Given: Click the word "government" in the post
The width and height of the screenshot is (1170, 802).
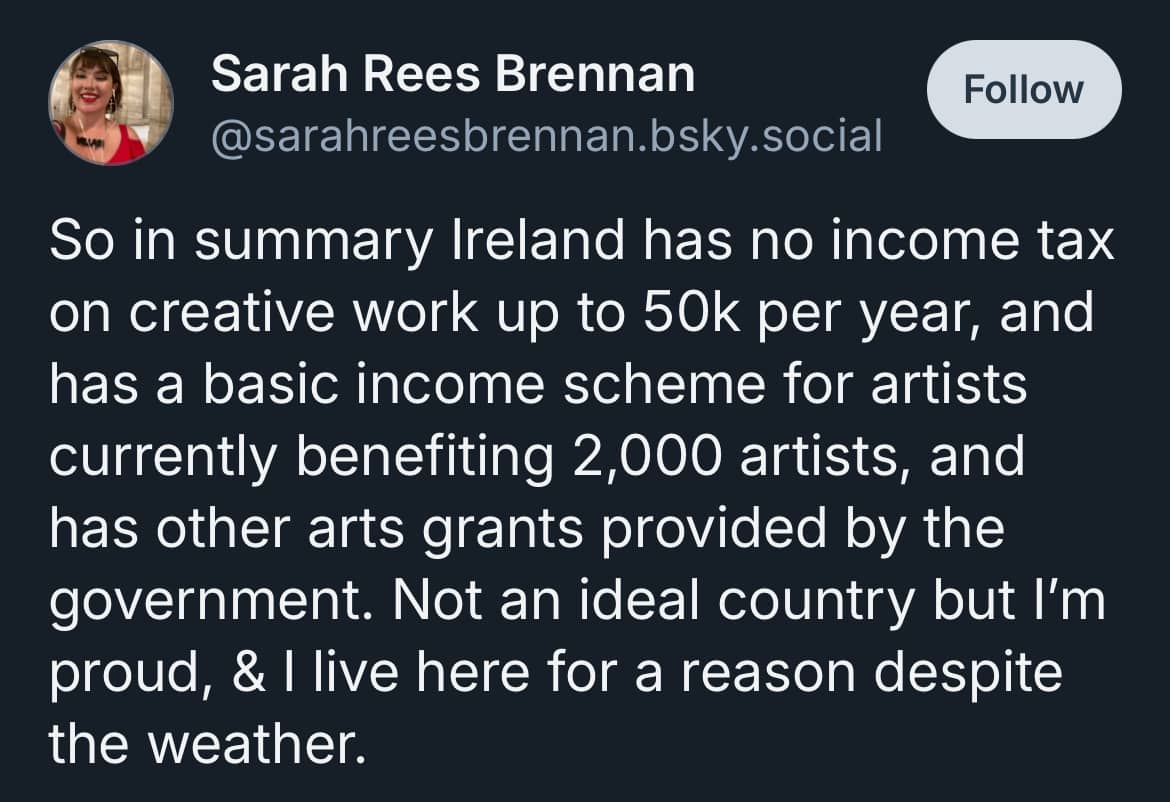Looking at the screenshot, I should coord(212,599).
